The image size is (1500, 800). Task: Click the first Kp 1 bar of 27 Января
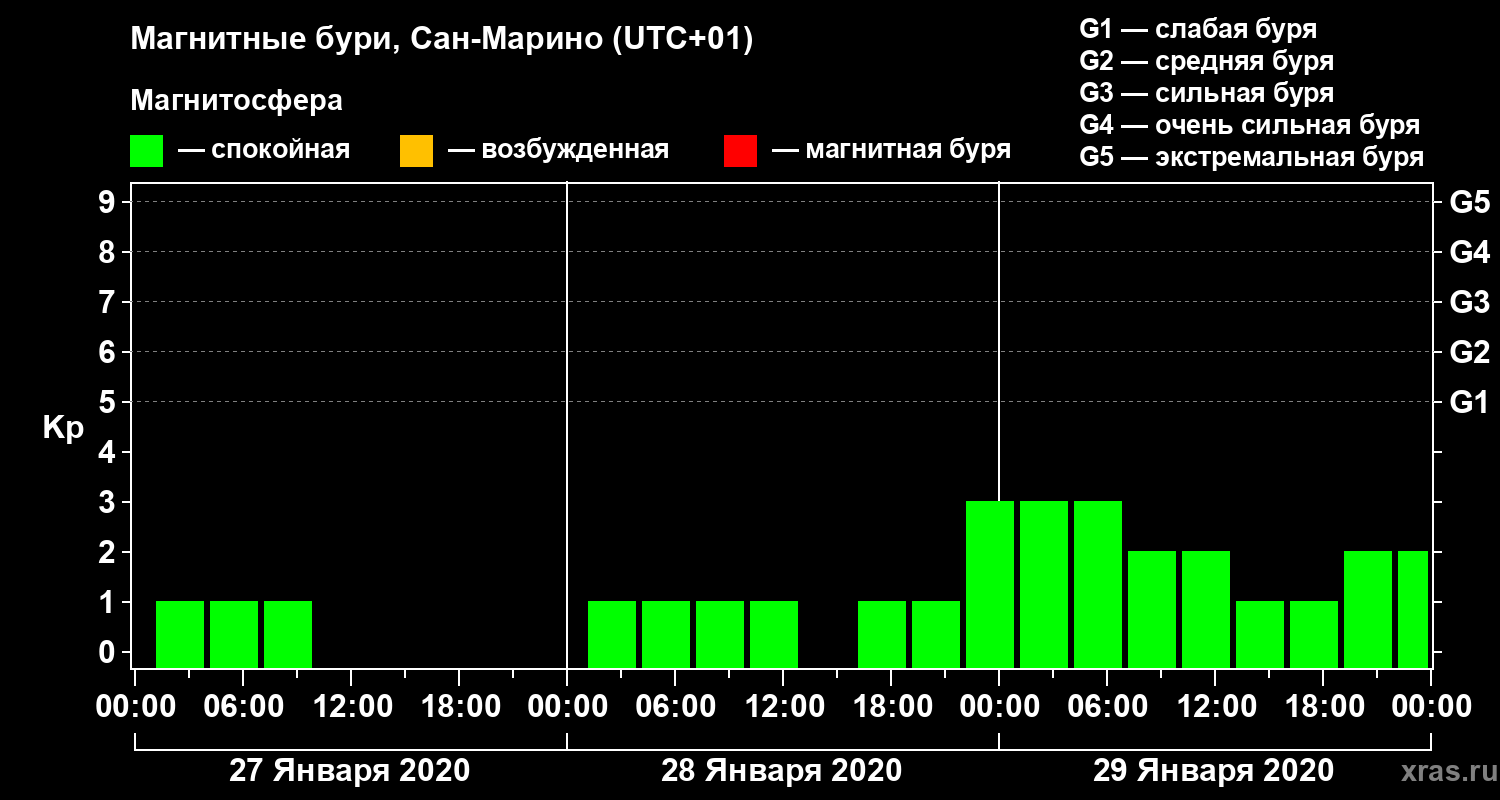180,634
